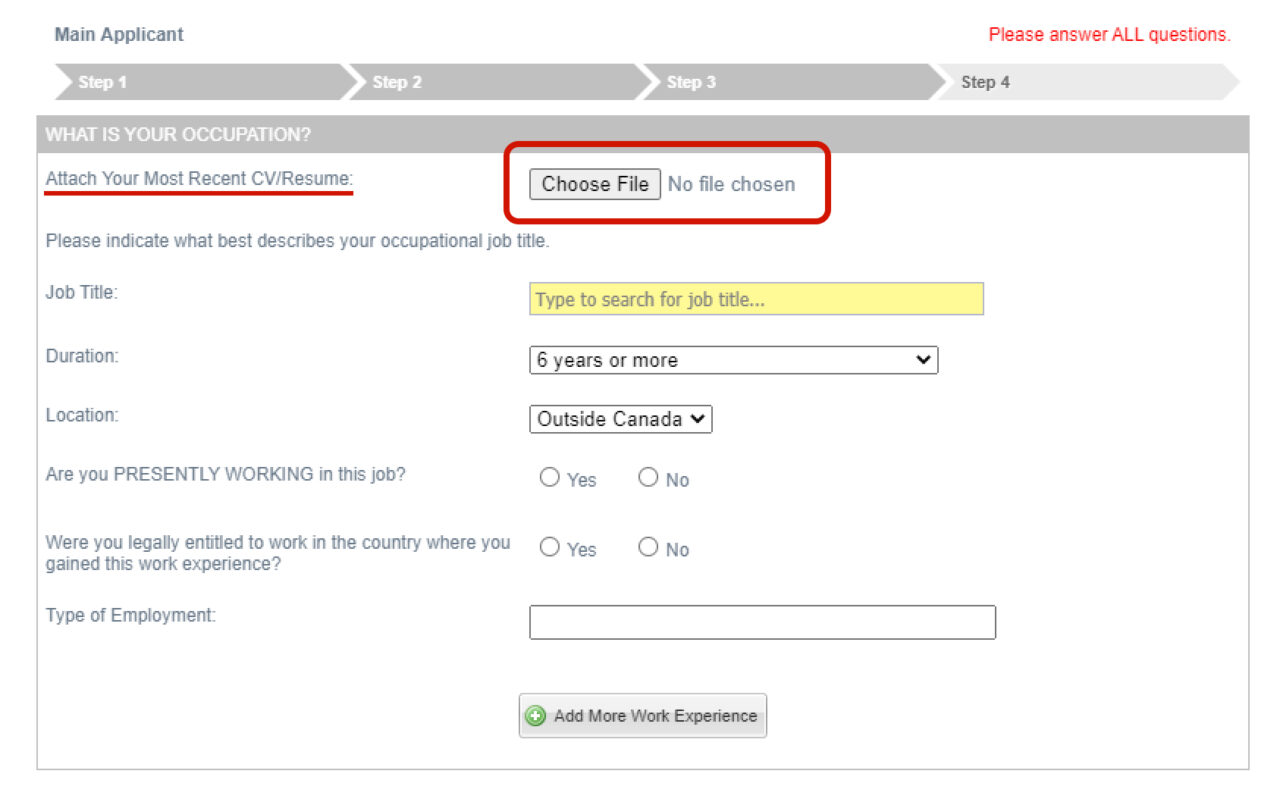Go to the Step 3 tab
This screenshot has width=1280, height=799.
(x=691, y=82)
